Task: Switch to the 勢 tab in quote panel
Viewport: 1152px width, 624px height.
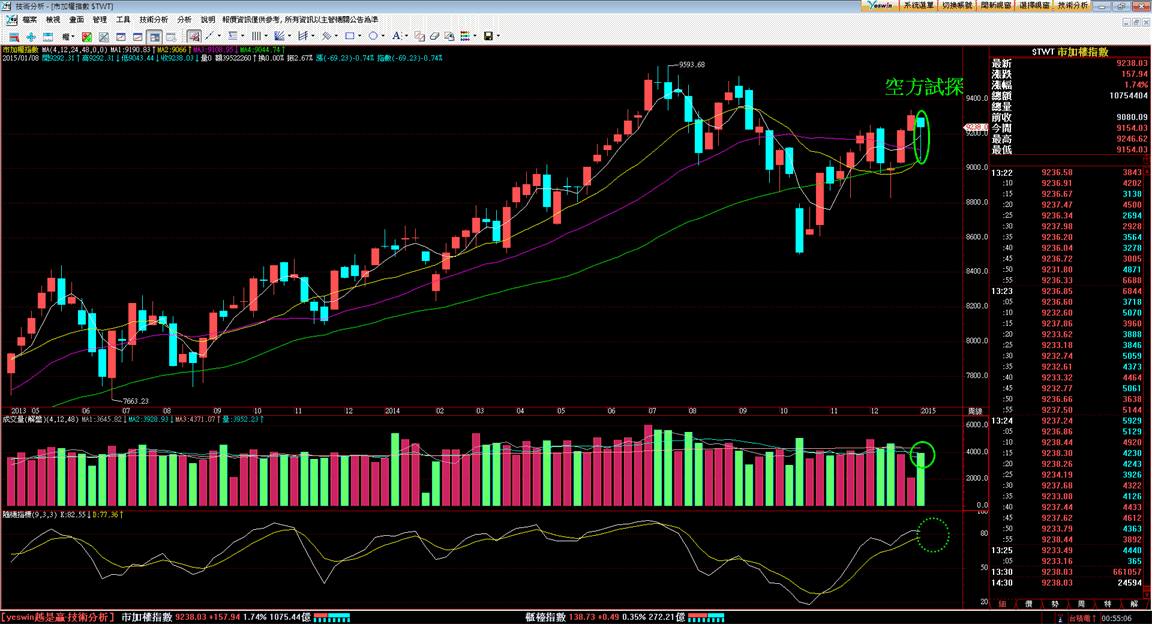Action: tap(1055, 603)
